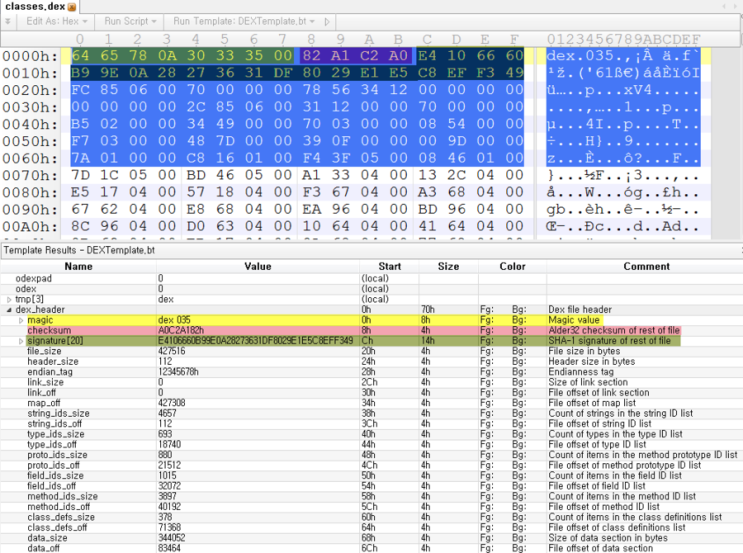Sort by the Name column header
Screen dimensions: 743x553
[x=79, y=266]
